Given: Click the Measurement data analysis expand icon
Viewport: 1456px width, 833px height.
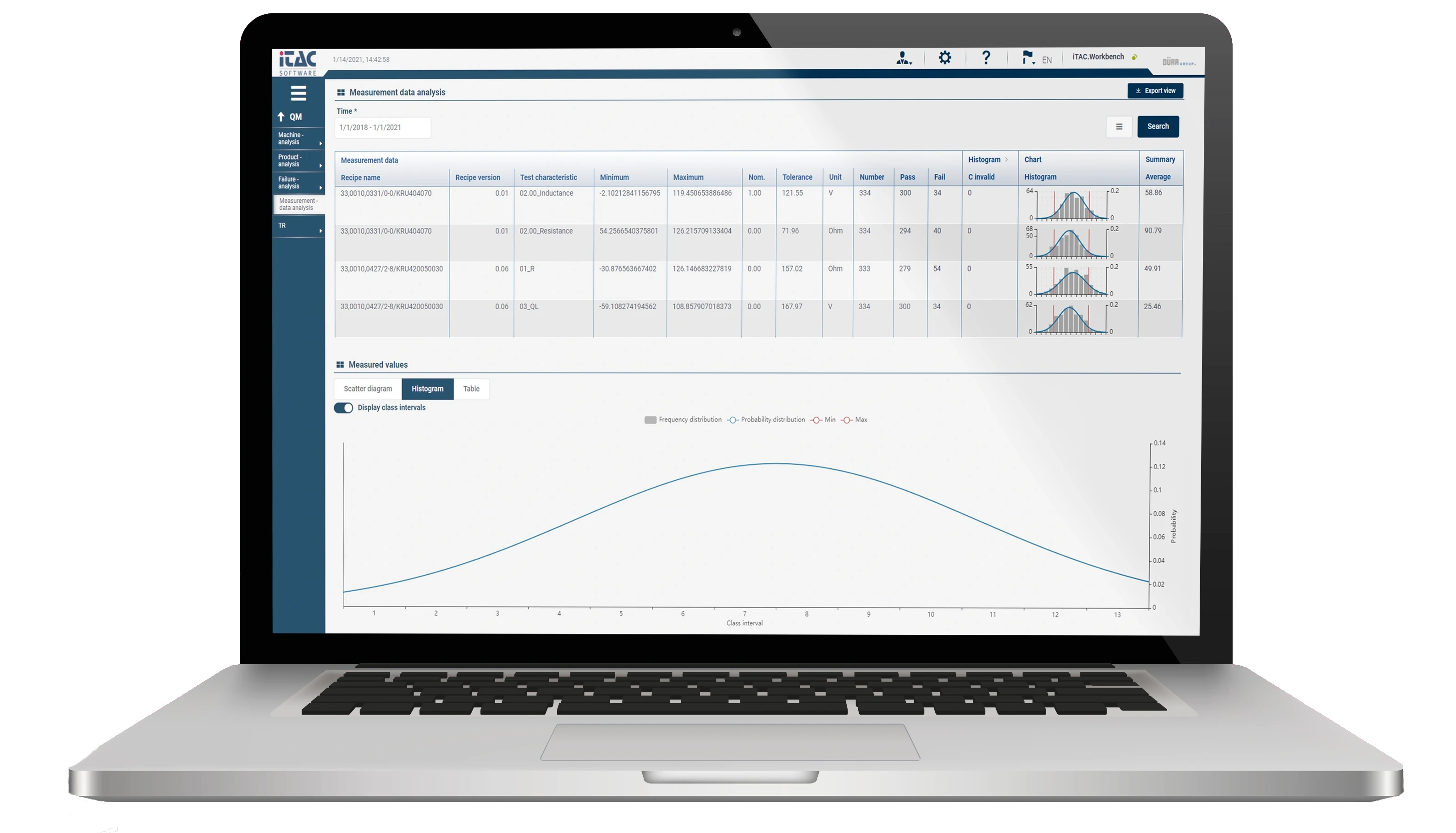Looking at the screenshot, I should [x=341, y=92].
